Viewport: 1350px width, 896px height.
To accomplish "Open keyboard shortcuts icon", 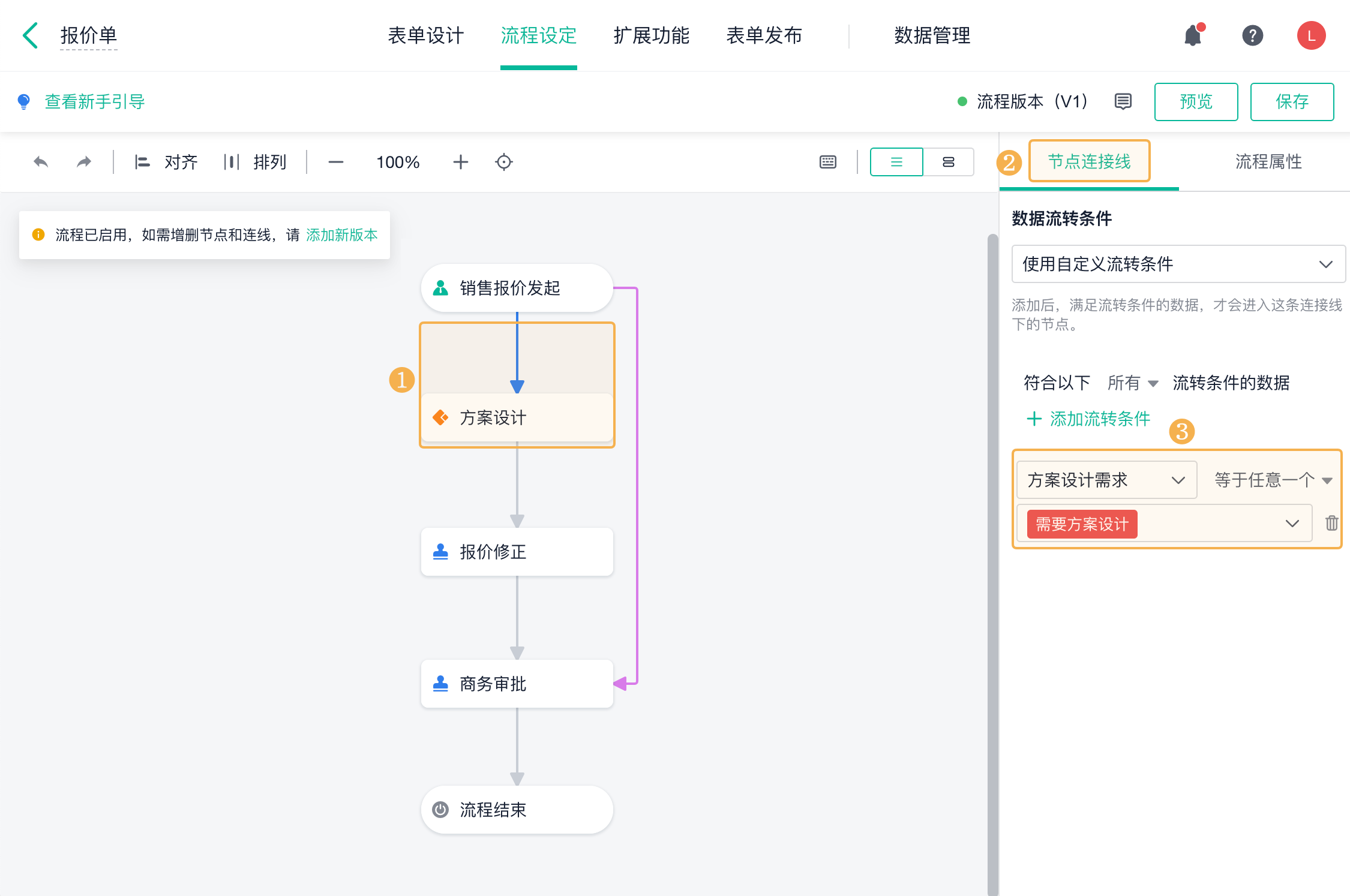I will [828, 162].
